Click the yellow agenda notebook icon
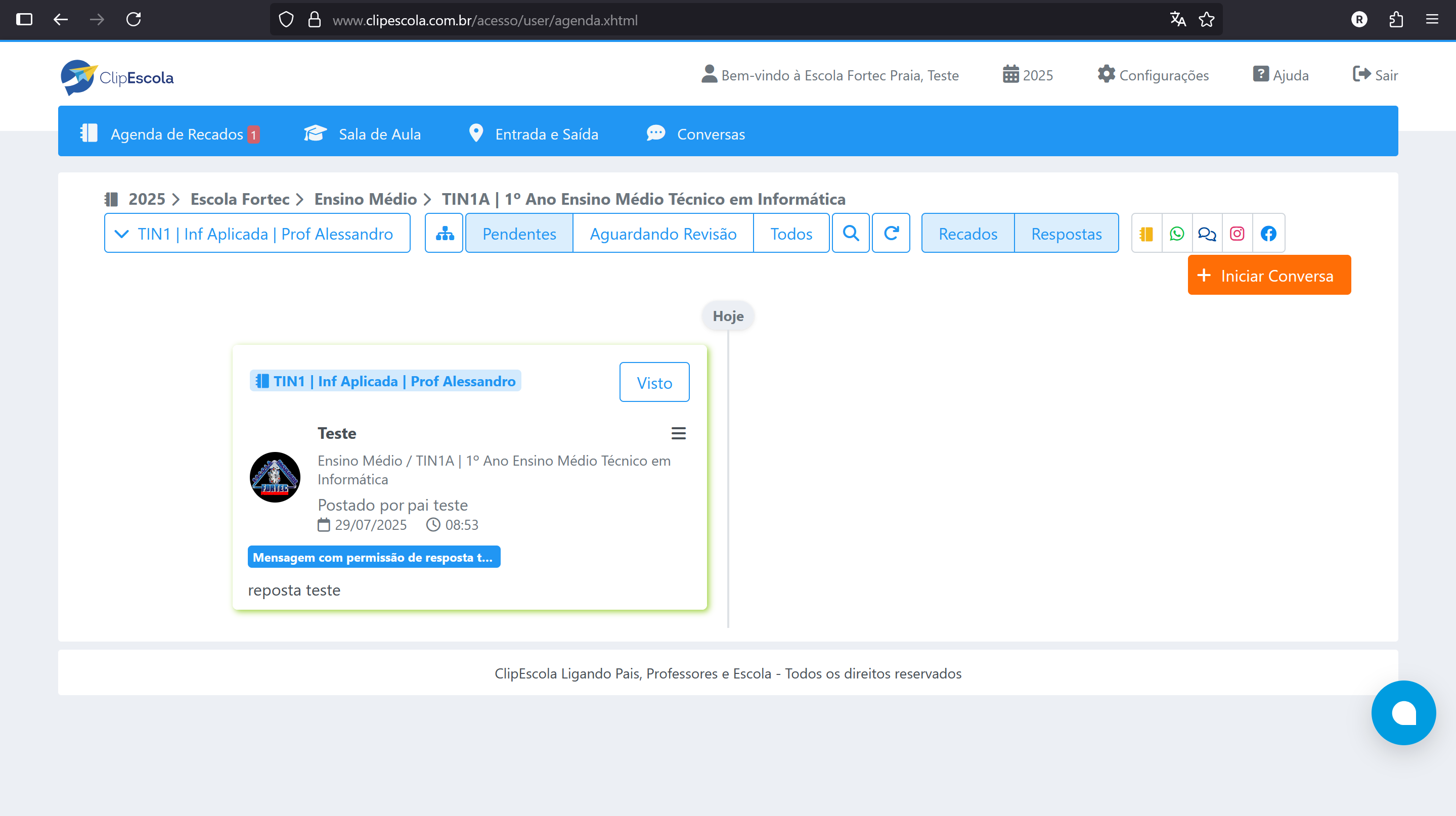1456x816 pixels. click(x=1146, y=234)
